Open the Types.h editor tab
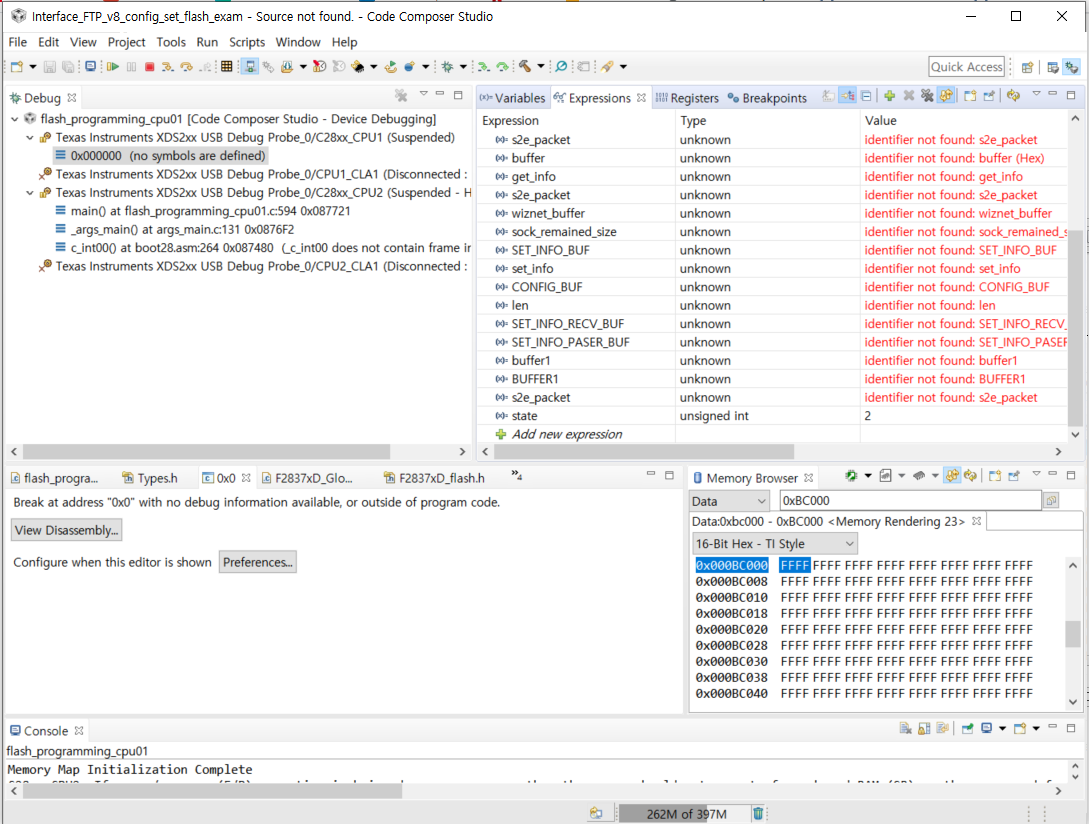Image resolution: width=1089 pixels, height=824 pixels. [x=150, y=478]
